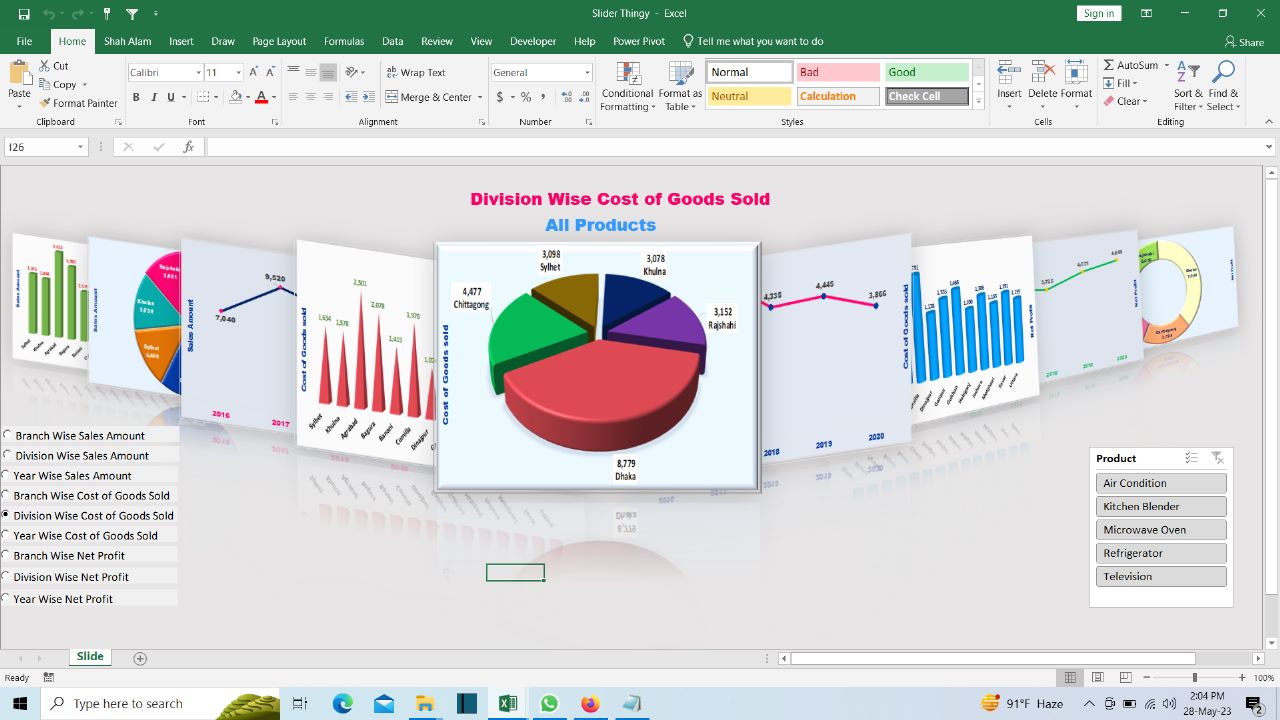Toggle Bold formatting in Font group
Viewport: 1280px width, 720px height.
[136, 97]
